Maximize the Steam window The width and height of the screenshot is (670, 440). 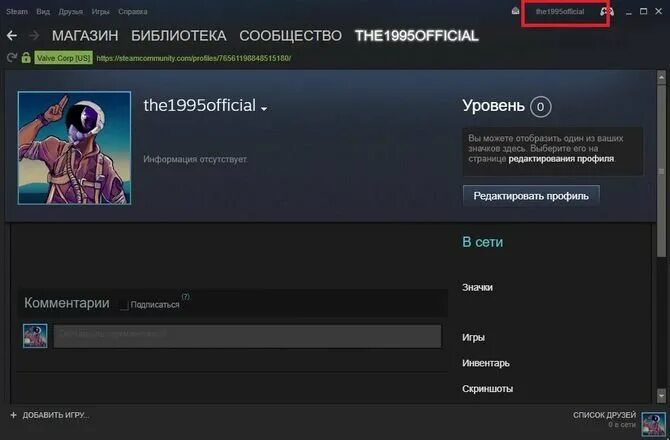[x=643, y=12]
